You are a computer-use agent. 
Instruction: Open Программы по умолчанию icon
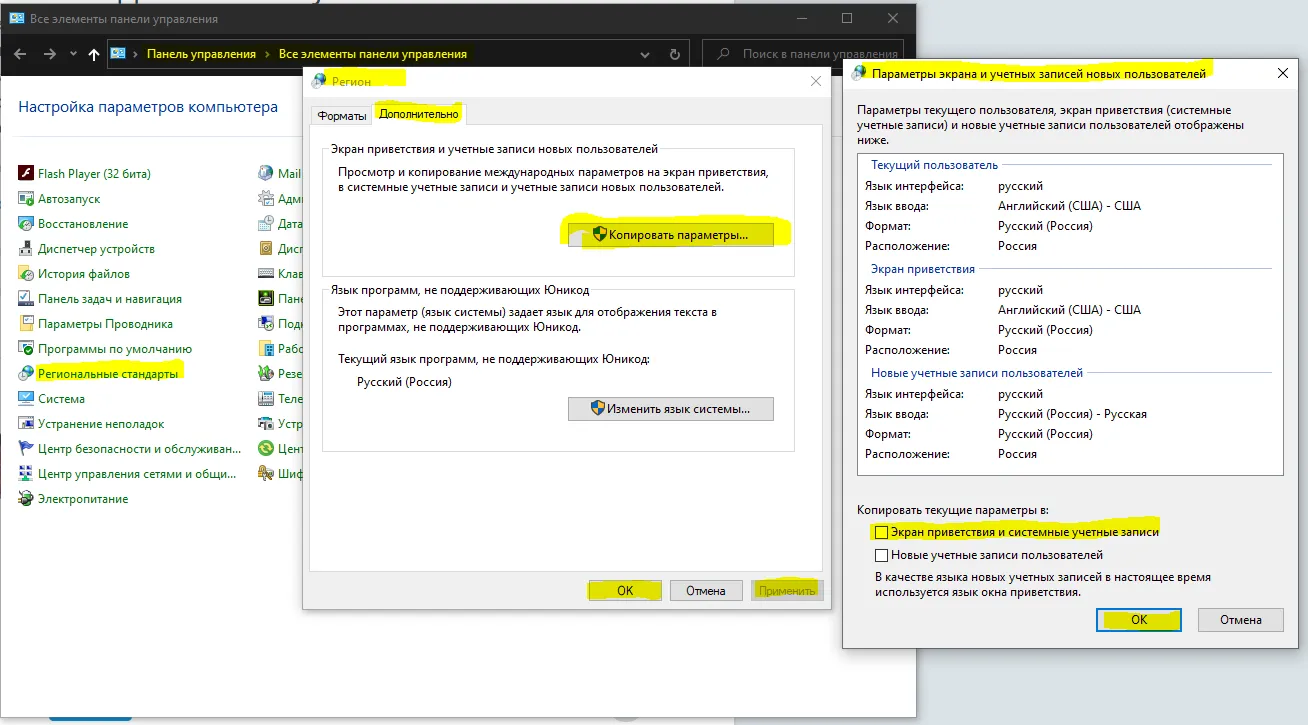point(26,348)
